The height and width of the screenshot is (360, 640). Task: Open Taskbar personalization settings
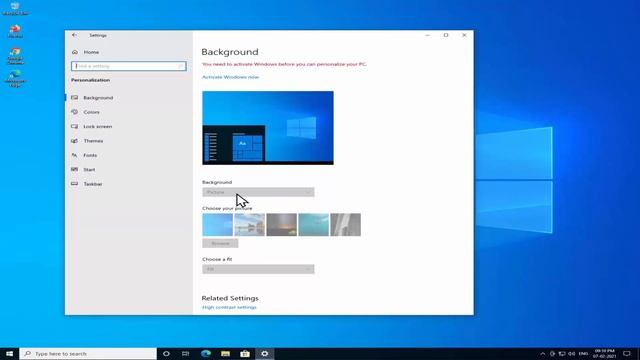point(93,184)
